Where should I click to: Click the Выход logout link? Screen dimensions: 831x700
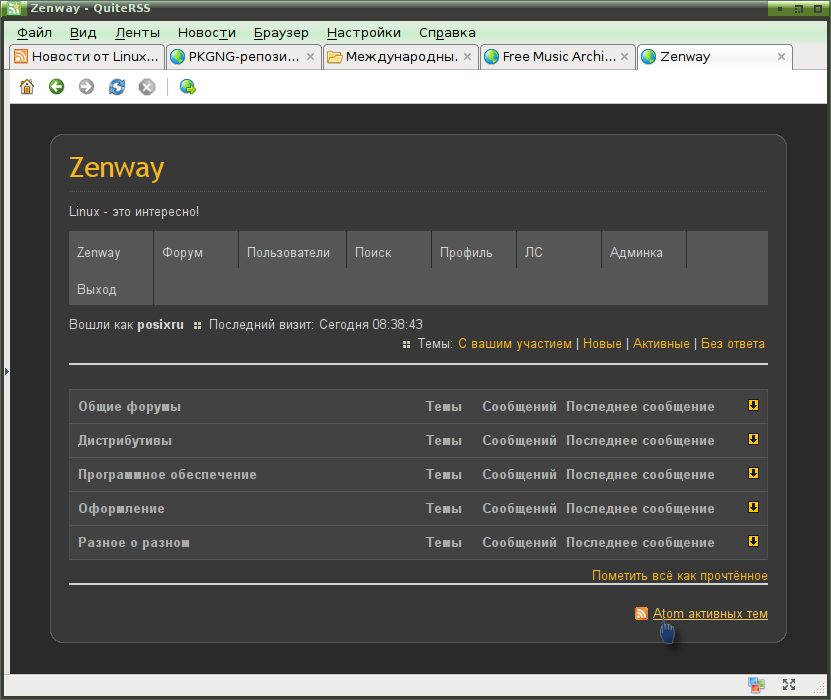click(x=96, y=290)
